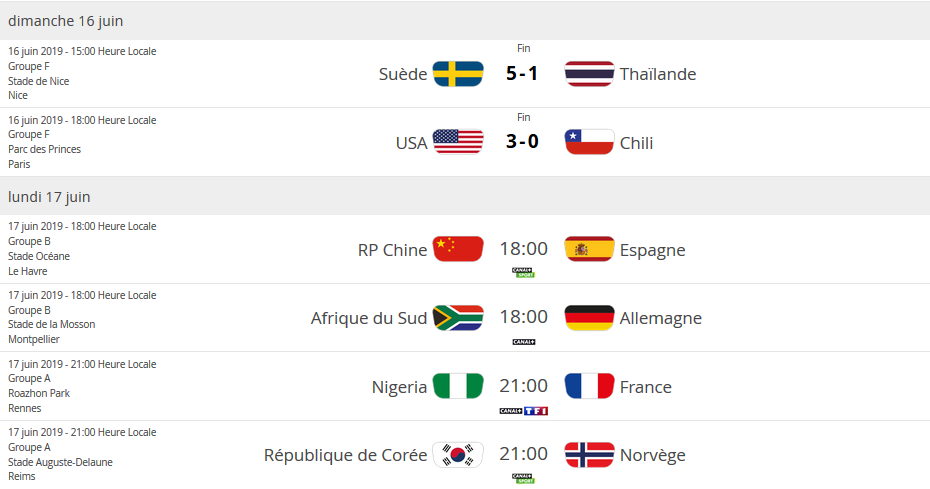Click the Canal+ logo under Afrique du Sud match

point(523,342)
